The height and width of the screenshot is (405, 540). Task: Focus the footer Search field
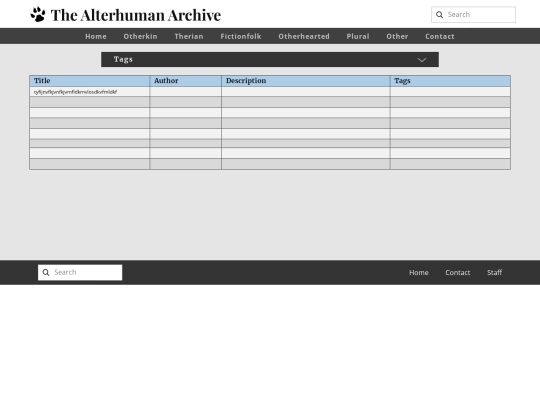pyautogui.click(x=80, y=272)
